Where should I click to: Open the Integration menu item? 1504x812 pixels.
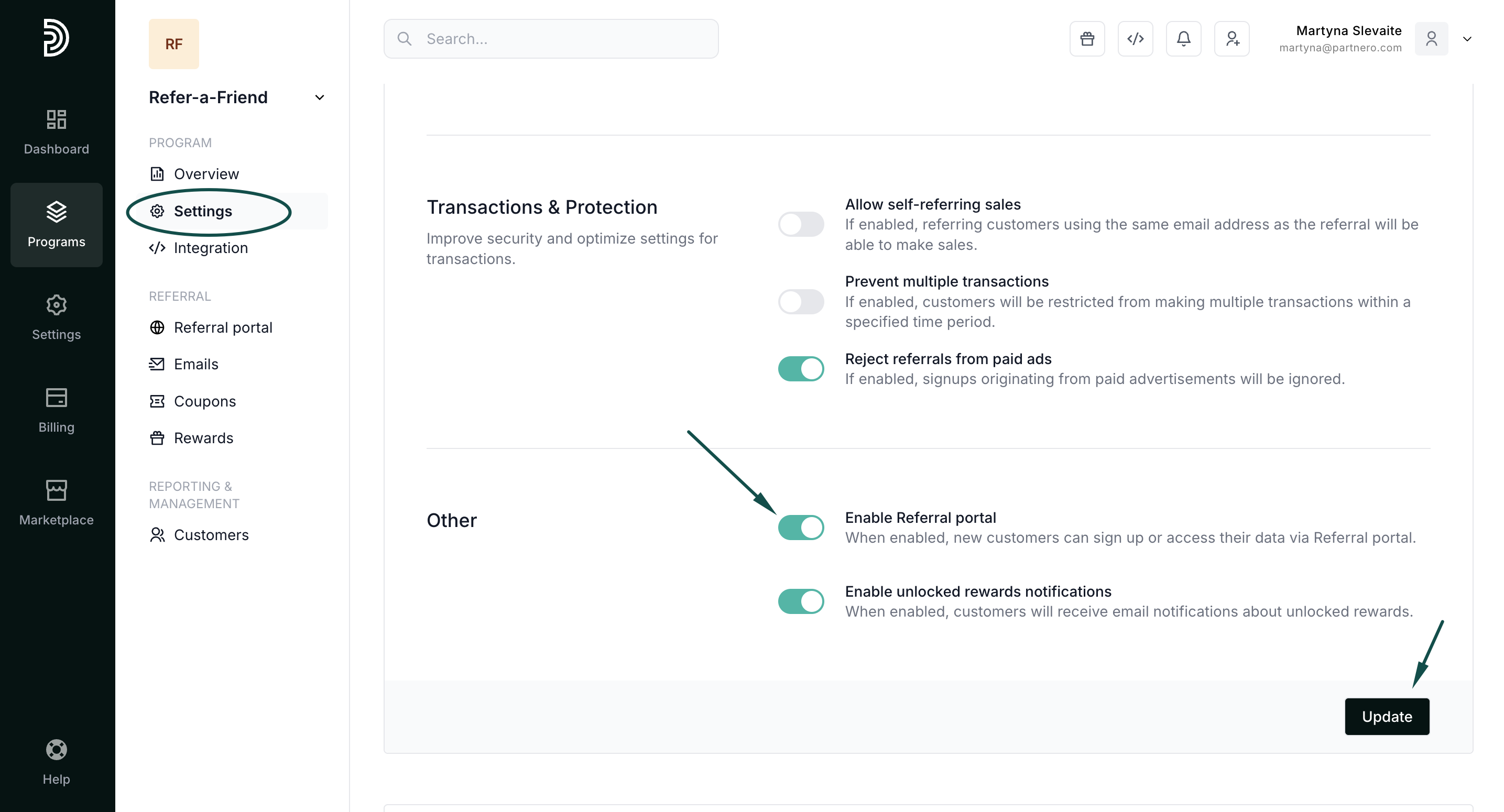[210, 248]
